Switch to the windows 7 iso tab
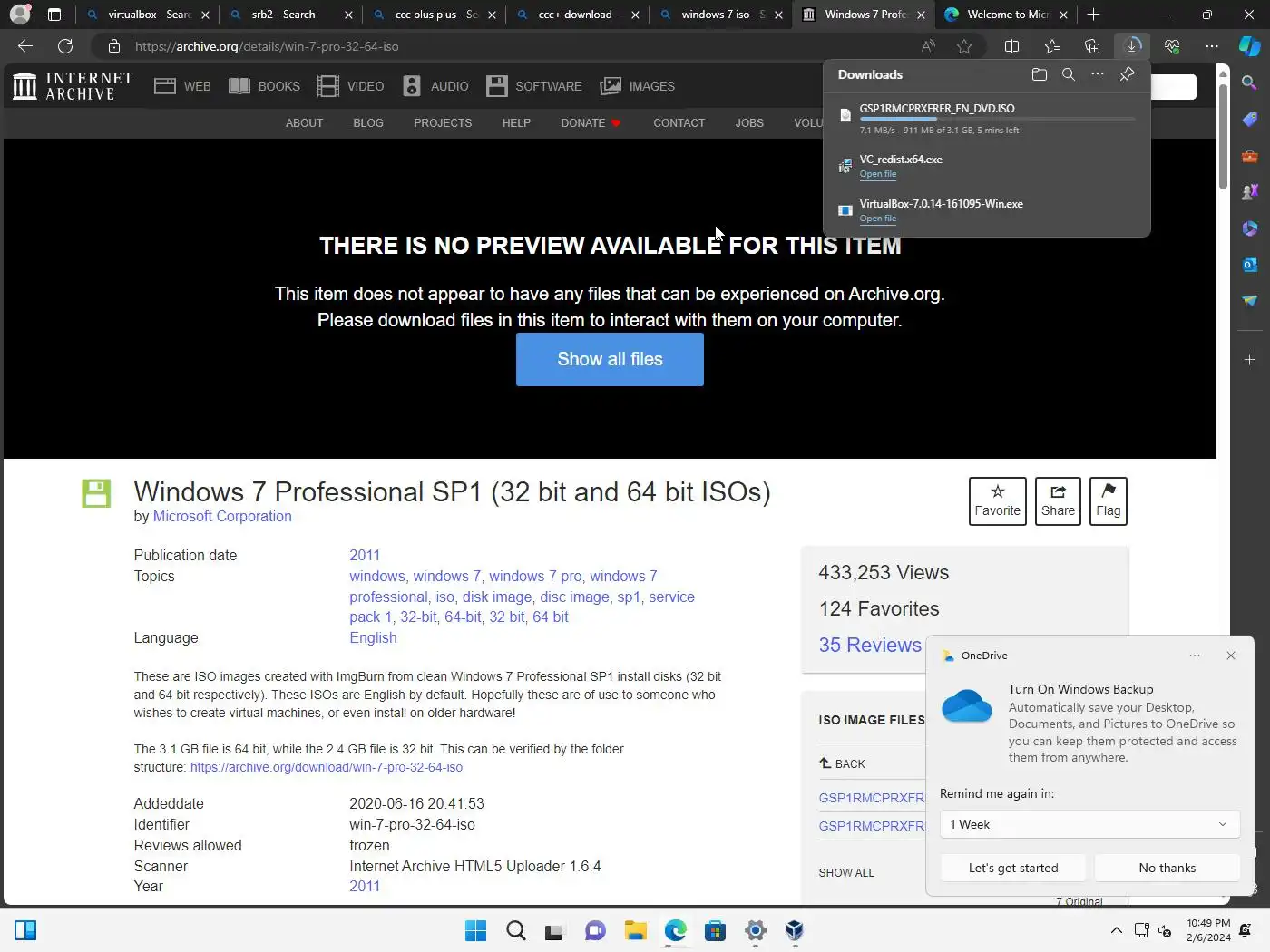The width and height of the screenshot is (1270, 952). [722, 15]
